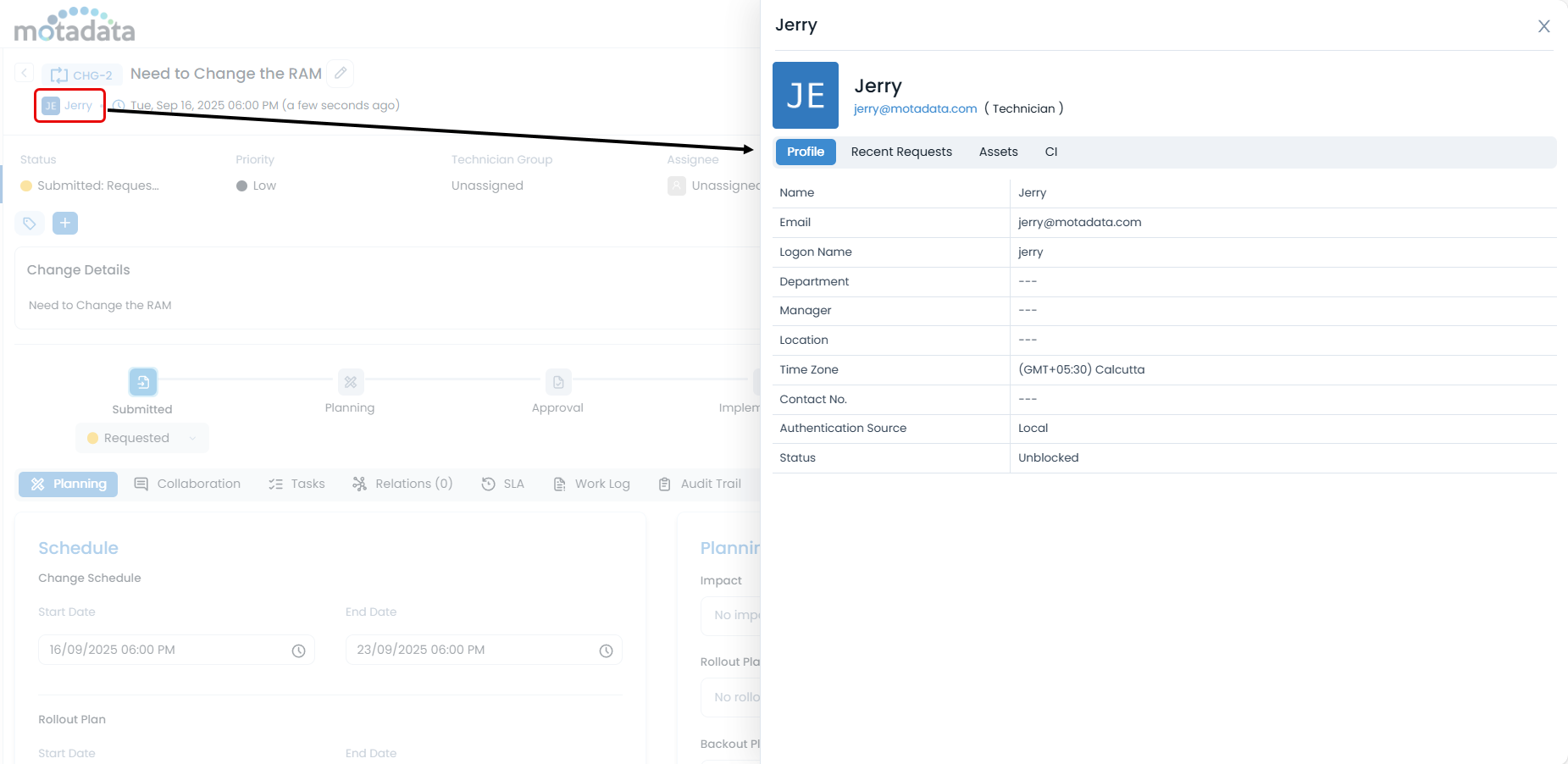Switch to the CI tab
The width and height of the screenshot is (1568, 764).
[1050, 152]
